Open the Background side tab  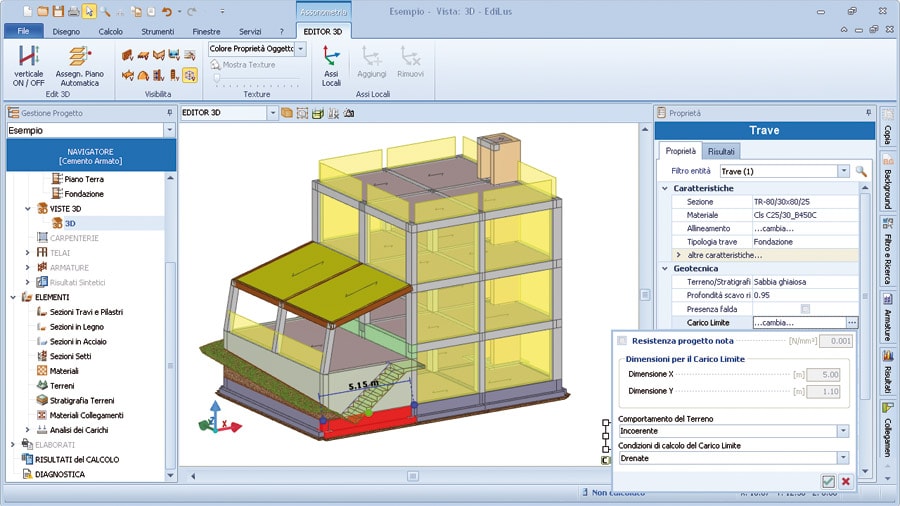coord(887,181)
